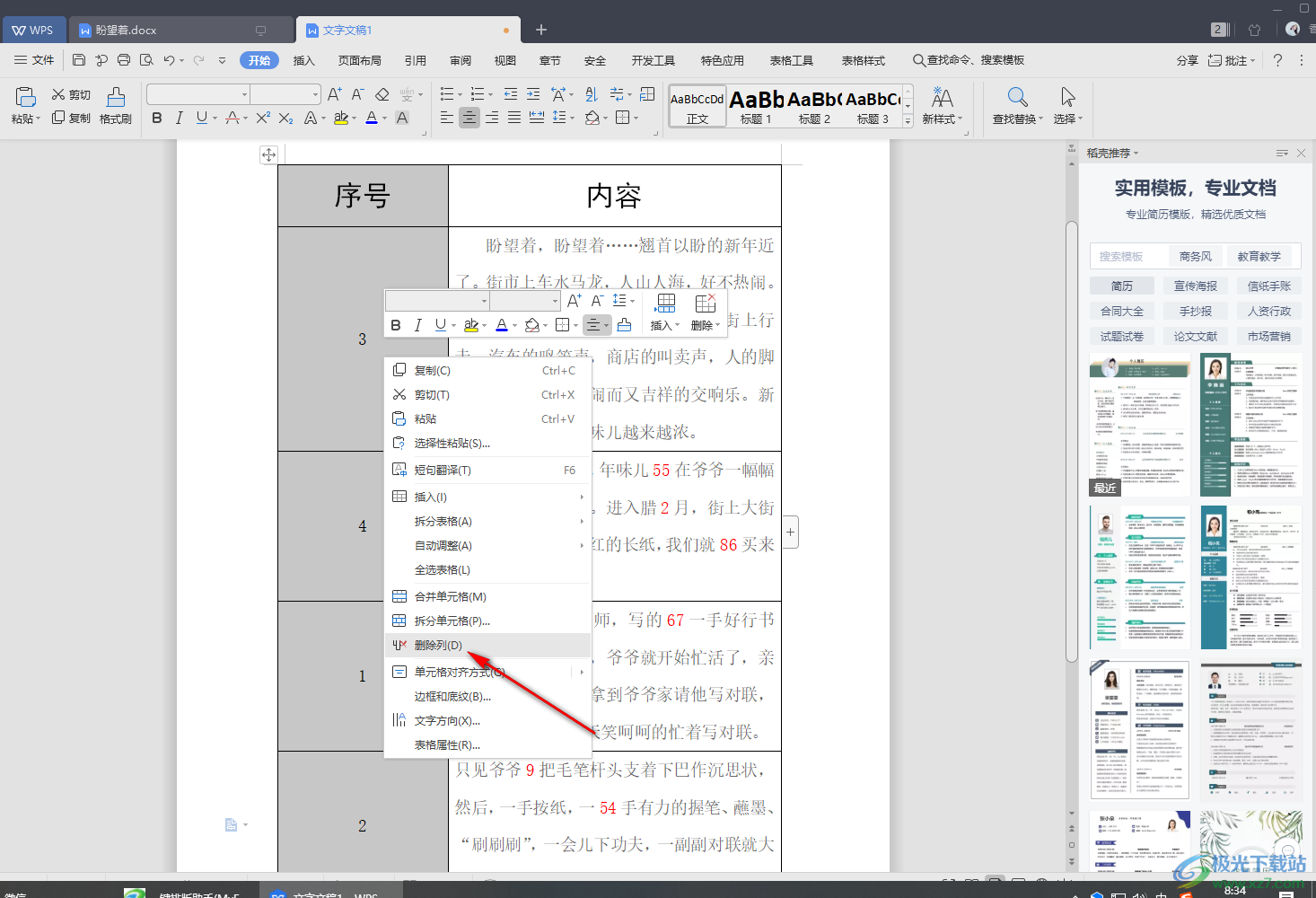Image resolution: width=1316 pixels, height=898 pixels.
Task: Click the distributed alignment icon in ribbon
Action: [537, 118]
